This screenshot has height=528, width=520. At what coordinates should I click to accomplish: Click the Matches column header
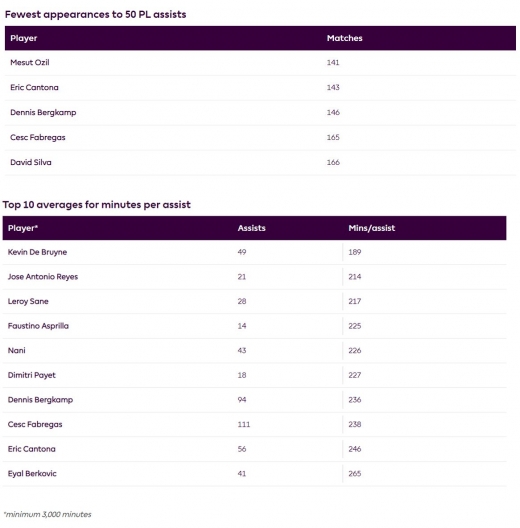pyautogui.click(x=345, y=38)
